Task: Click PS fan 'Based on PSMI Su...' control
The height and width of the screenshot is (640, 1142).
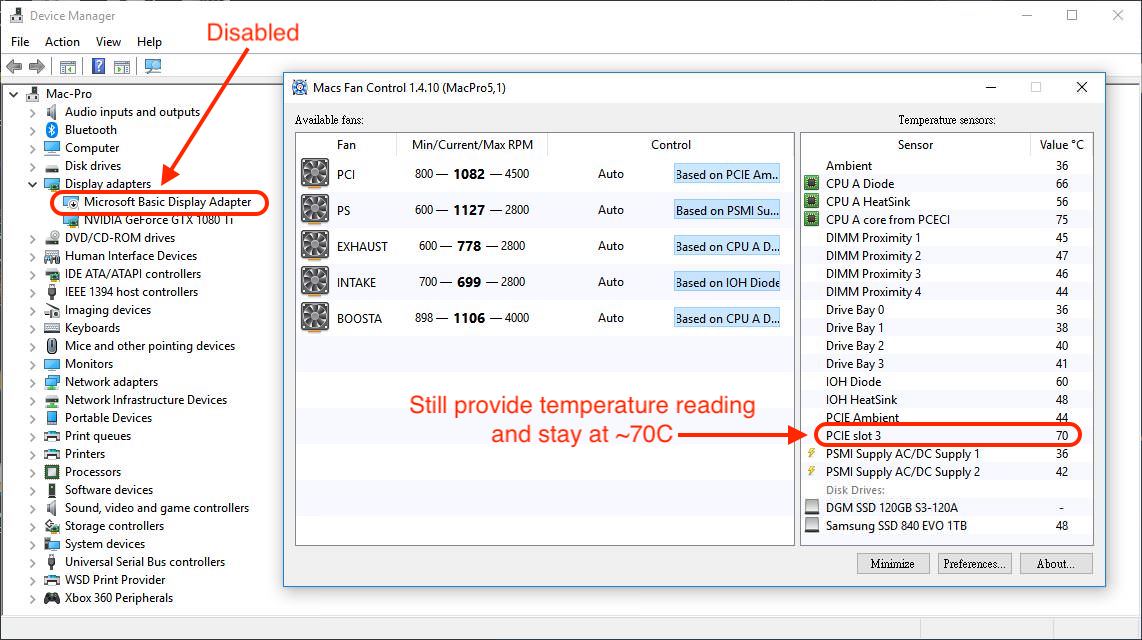Action: pos(727,210)
